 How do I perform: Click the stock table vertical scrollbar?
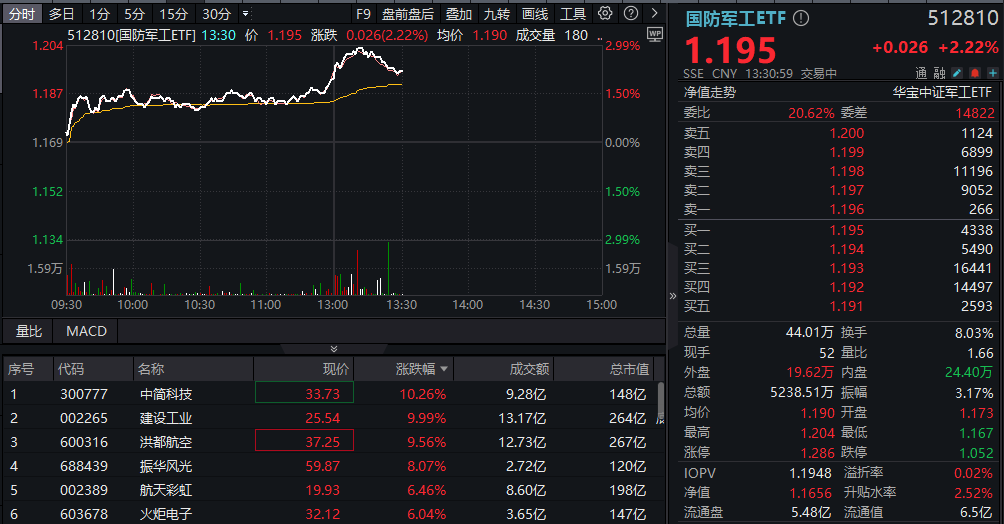pyautogui.click(x=661, y=401)
